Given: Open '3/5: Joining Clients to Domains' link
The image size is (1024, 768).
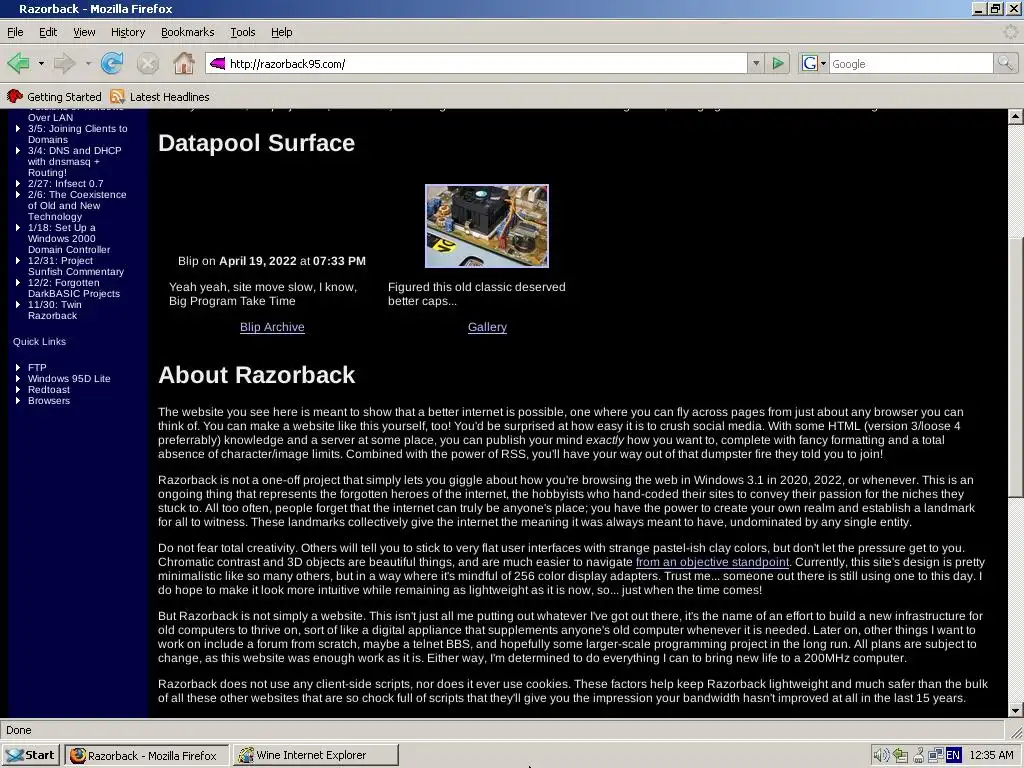Looking at the screenshot, I should (x=77, y=134).
